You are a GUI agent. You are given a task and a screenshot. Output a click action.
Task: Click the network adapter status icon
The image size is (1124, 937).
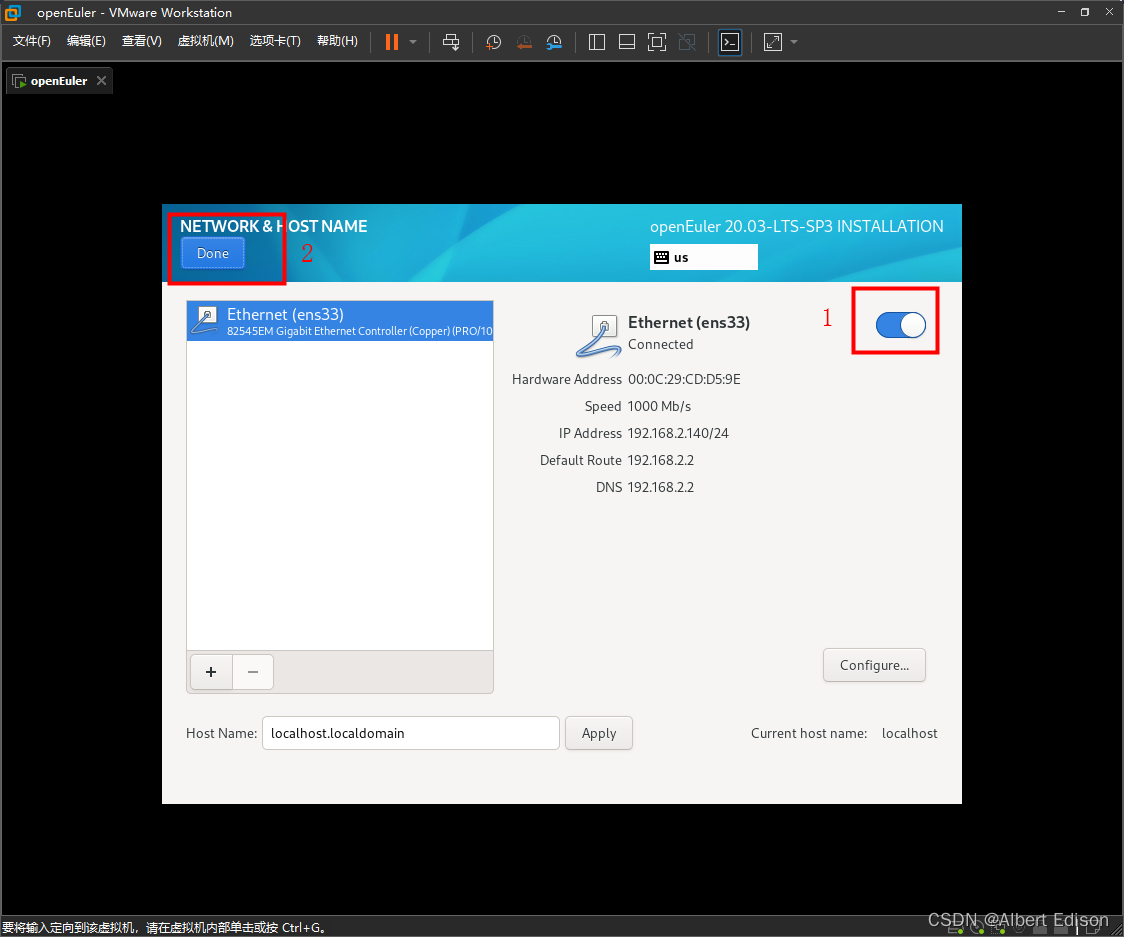coord(998,930)
